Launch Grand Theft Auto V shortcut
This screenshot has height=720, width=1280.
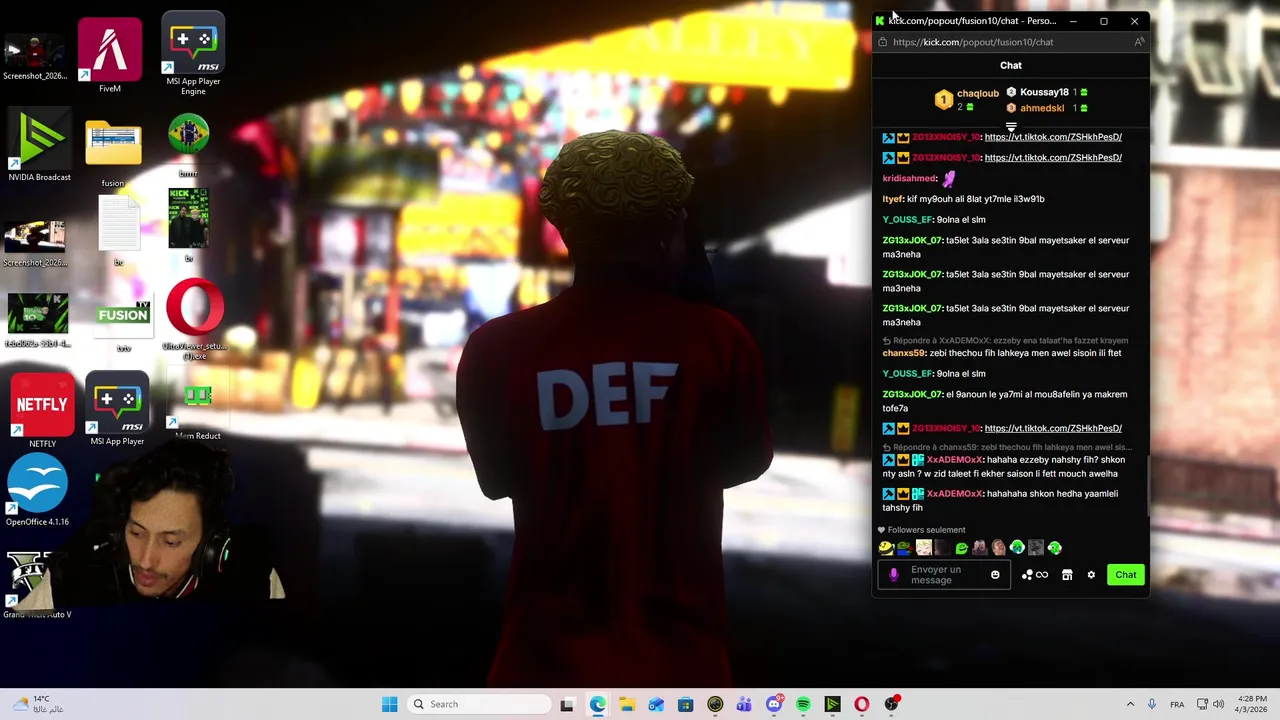37,585
